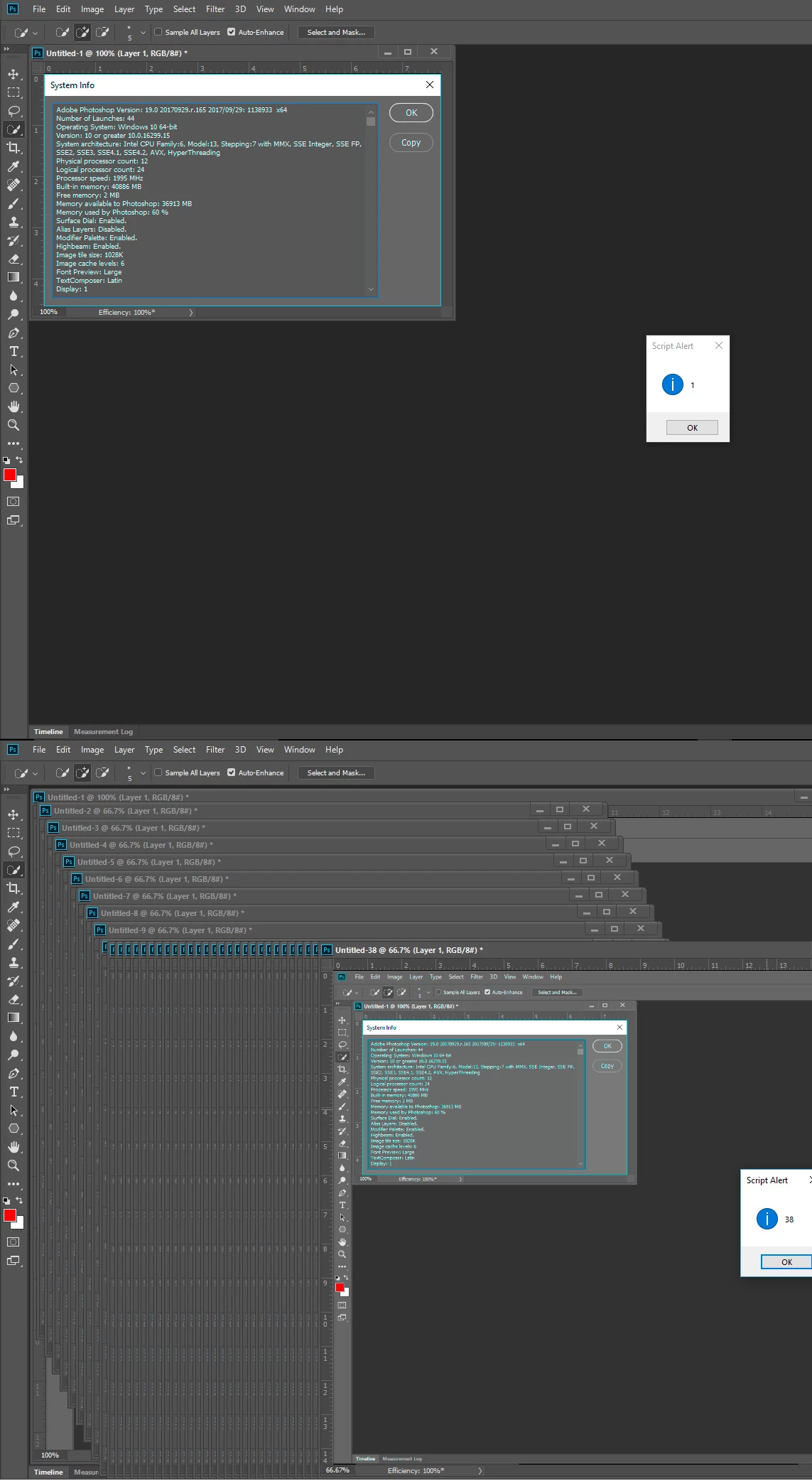Image resolution: width=812 pixels, height=1481 pixels.
Task: Select the Gradient tool in upper Photoshop toolbar
Action: click(13, 277)
